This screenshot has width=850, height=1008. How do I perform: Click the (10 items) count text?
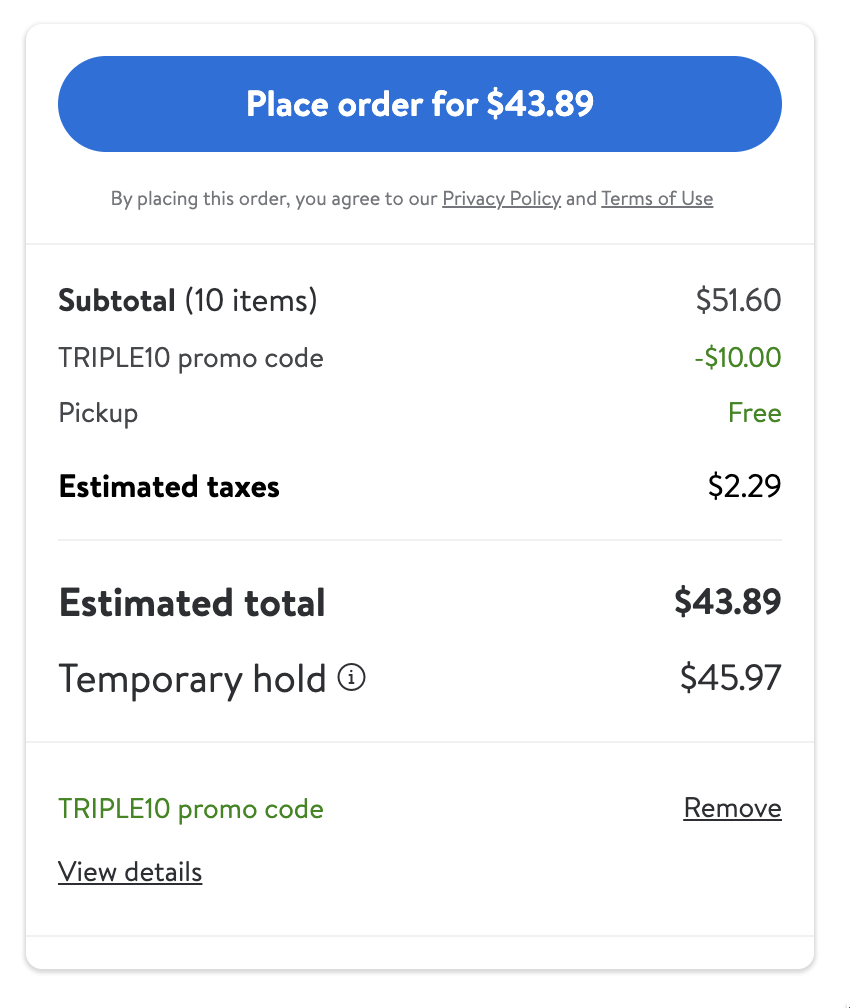[x=251, y=300]
